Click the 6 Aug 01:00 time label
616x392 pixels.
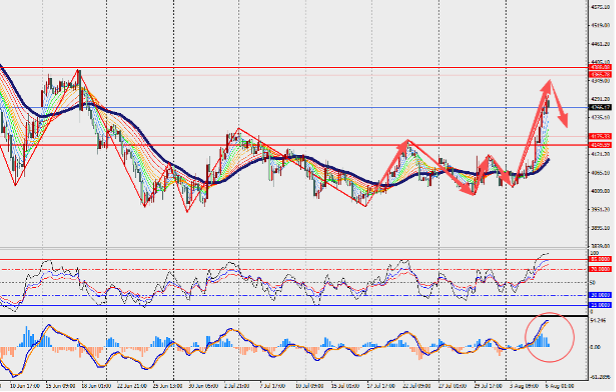click(559, 386)
